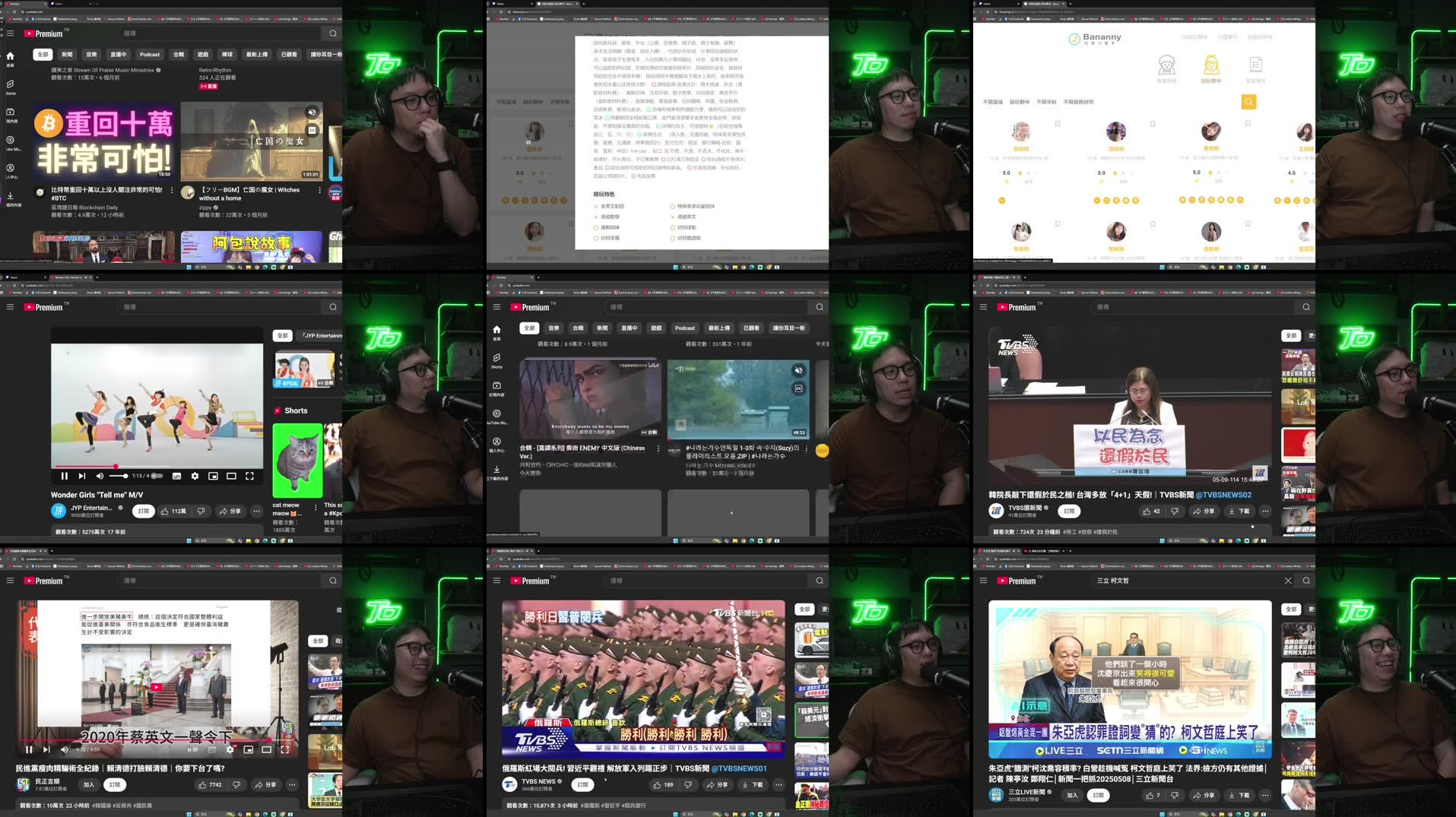1456x817 pixels.
Task: Open hamburger menu on the Bitcoin home feed
Action: click(x=11, y=33)
